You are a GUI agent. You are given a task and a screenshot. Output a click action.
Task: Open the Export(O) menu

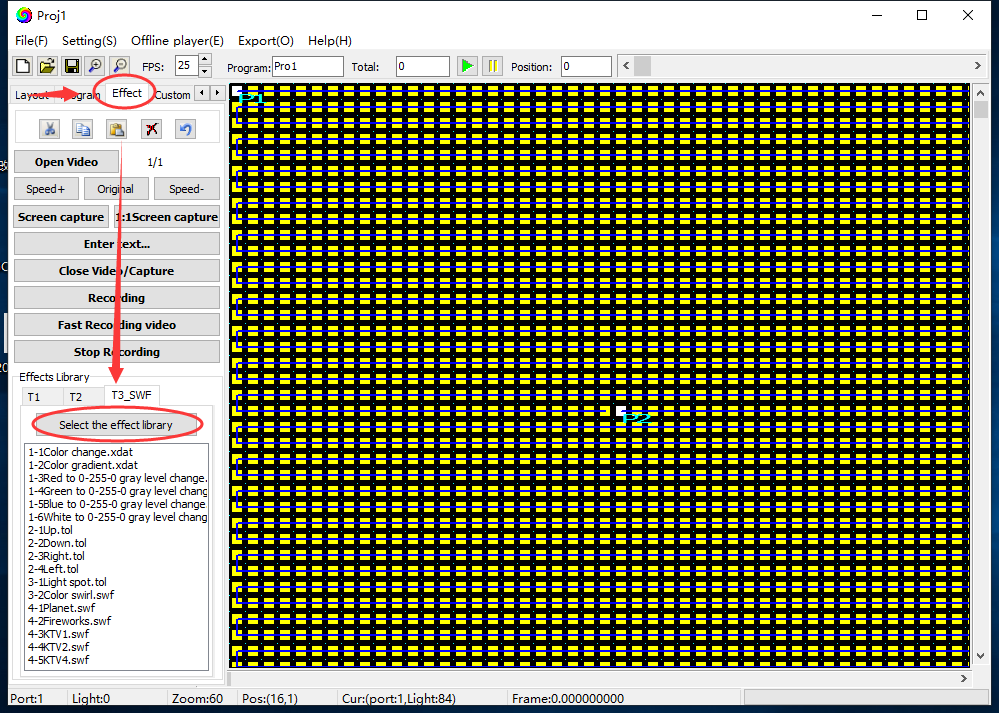pos(266,41)
